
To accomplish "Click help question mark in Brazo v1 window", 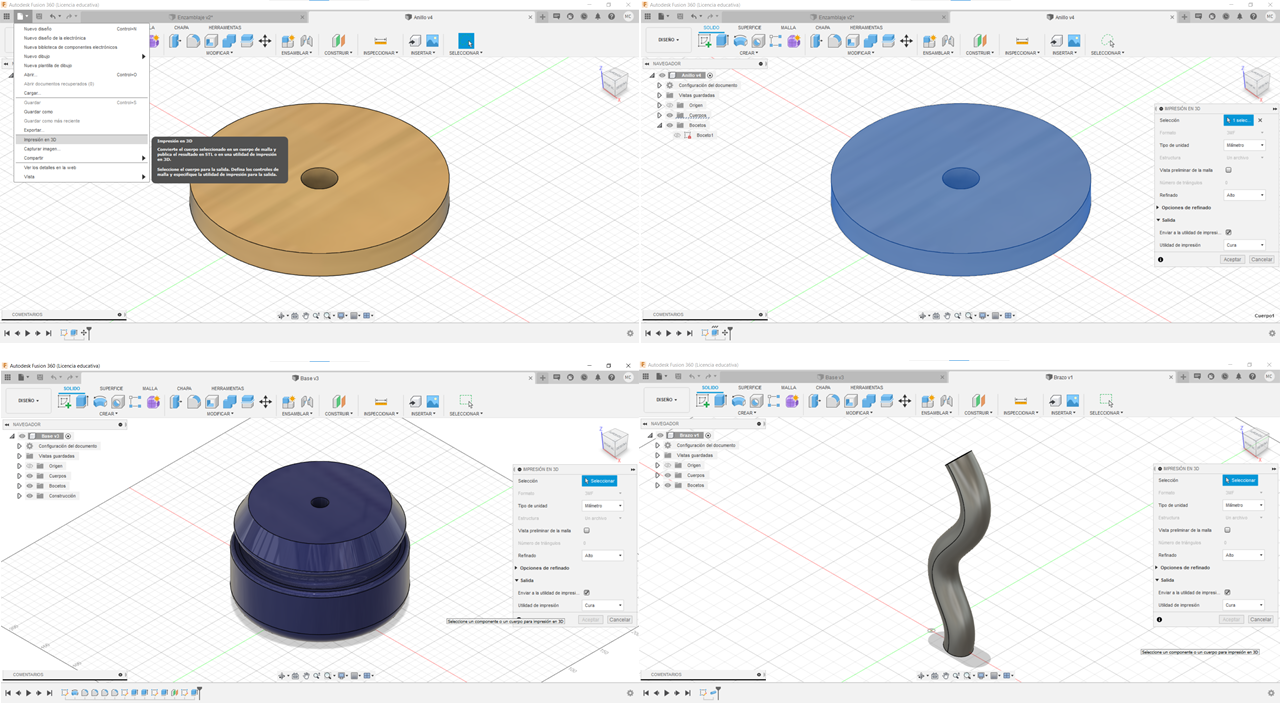I will [x=1253, y=377].
